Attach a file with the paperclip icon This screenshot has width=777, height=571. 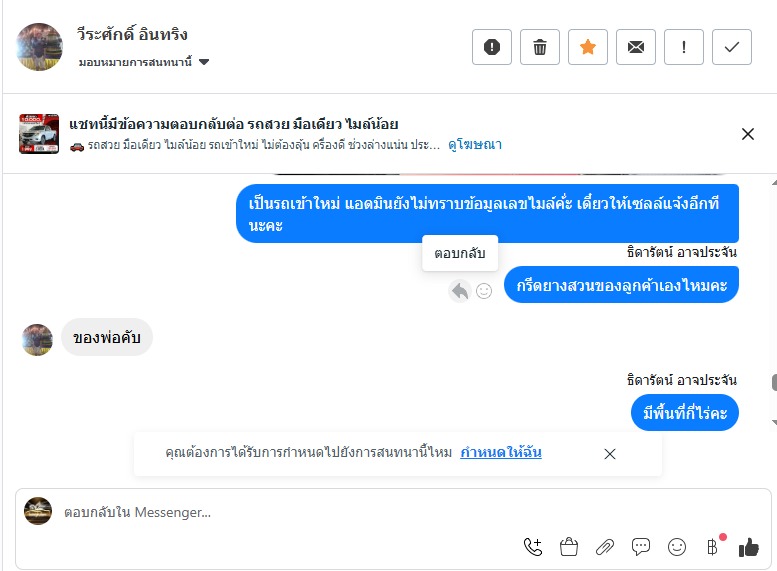pos(605,547)
